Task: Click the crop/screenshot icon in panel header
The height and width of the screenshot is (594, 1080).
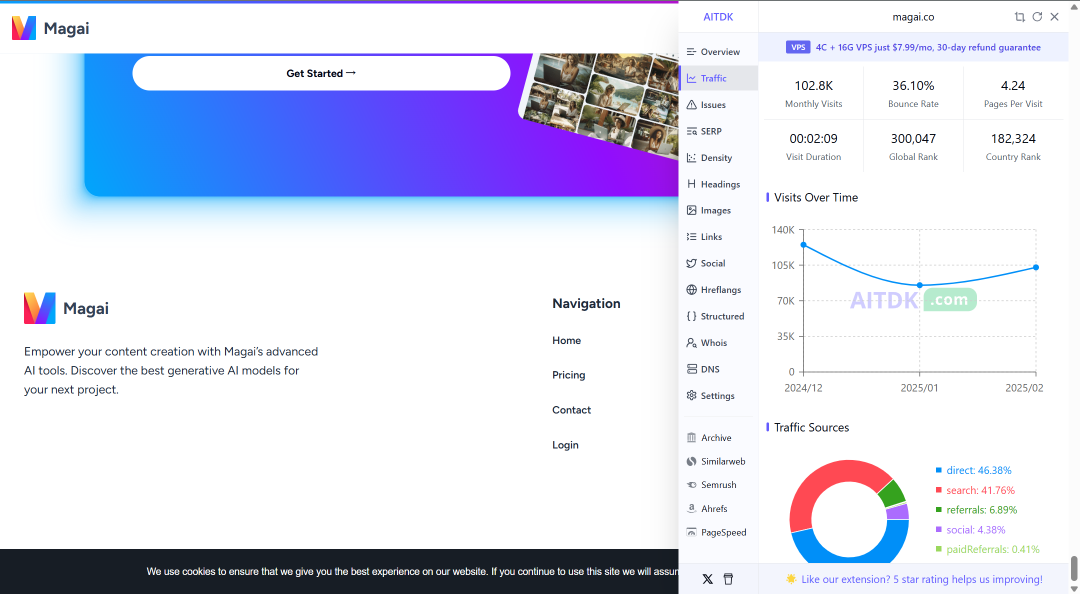Action: pyautogui.click(x=1019, y=17)
